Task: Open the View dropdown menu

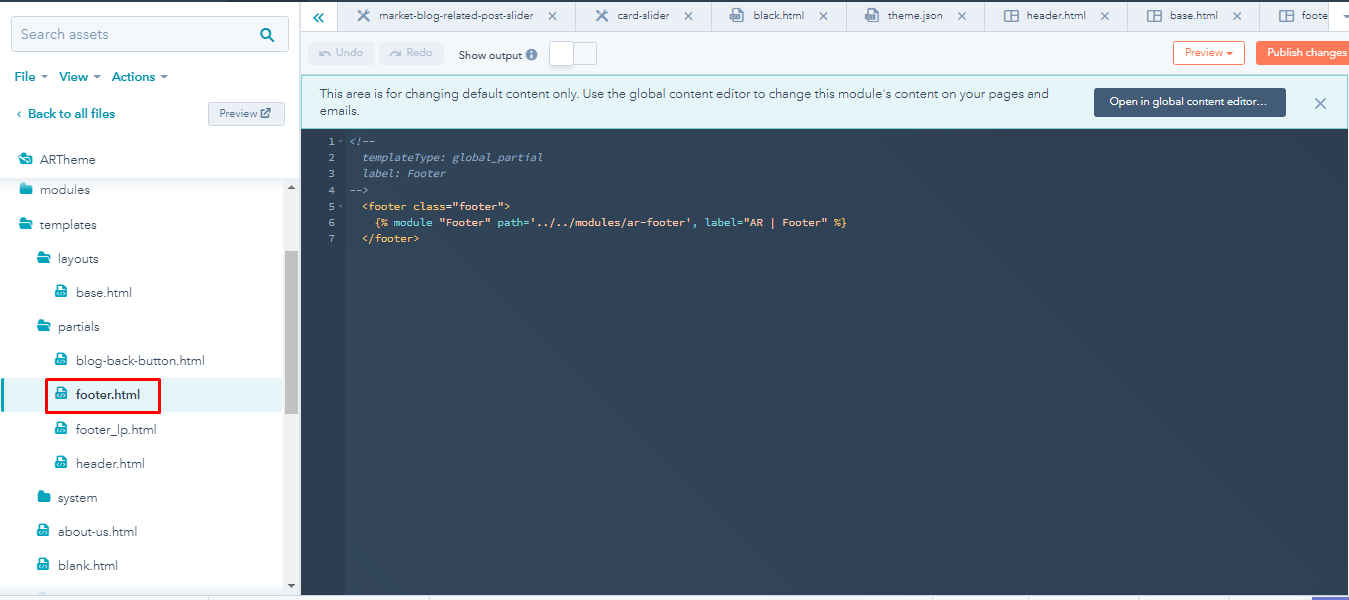Action: pos(79,77)
